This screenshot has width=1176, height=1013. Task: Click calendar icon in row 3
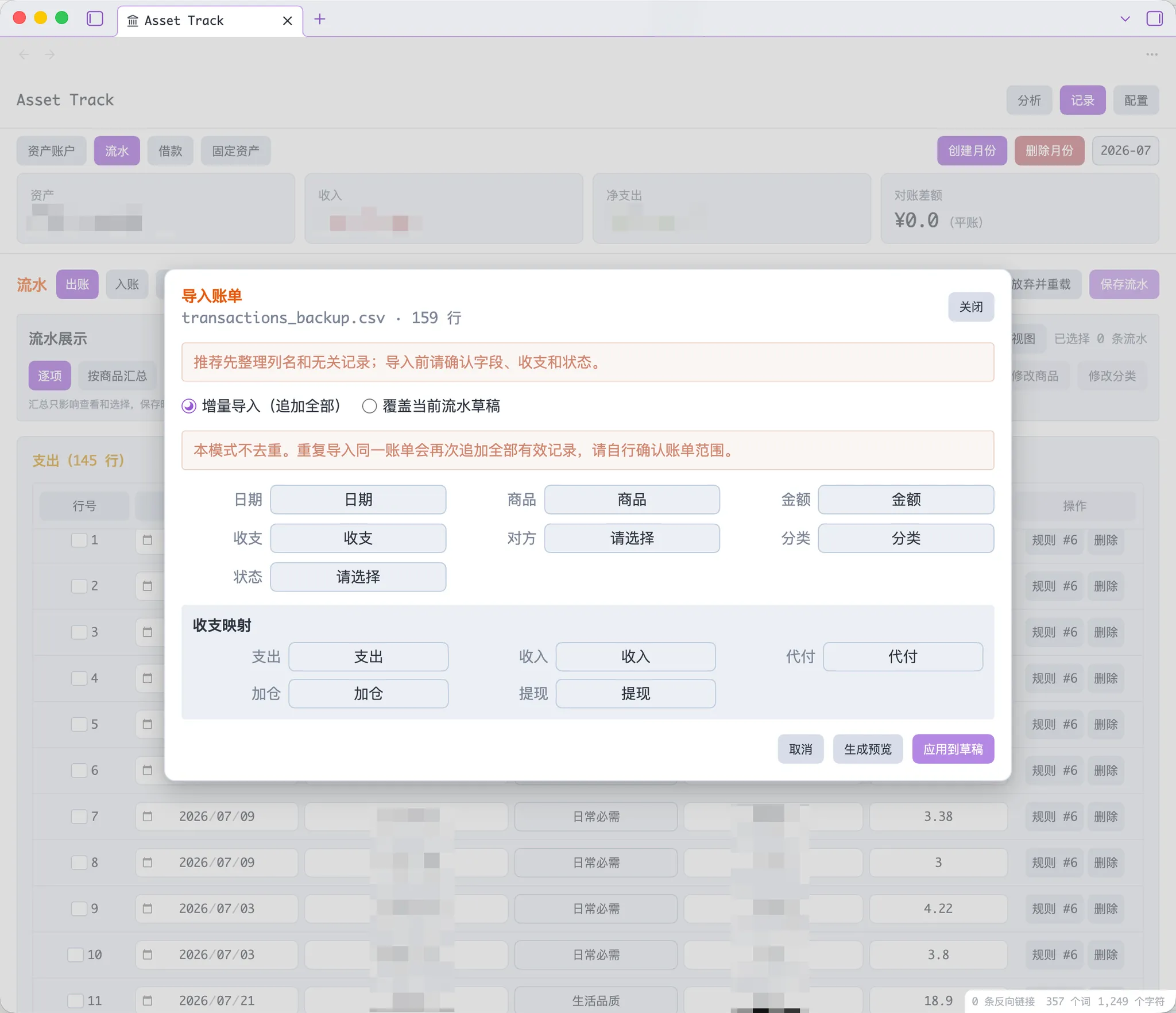148,632
